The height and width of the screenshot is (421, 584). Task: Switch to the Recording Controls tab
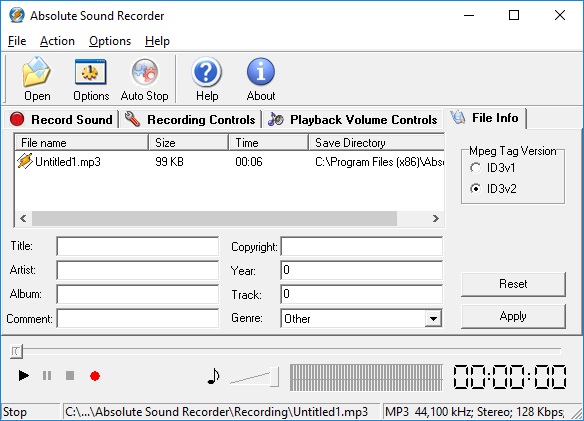(190, 120)
